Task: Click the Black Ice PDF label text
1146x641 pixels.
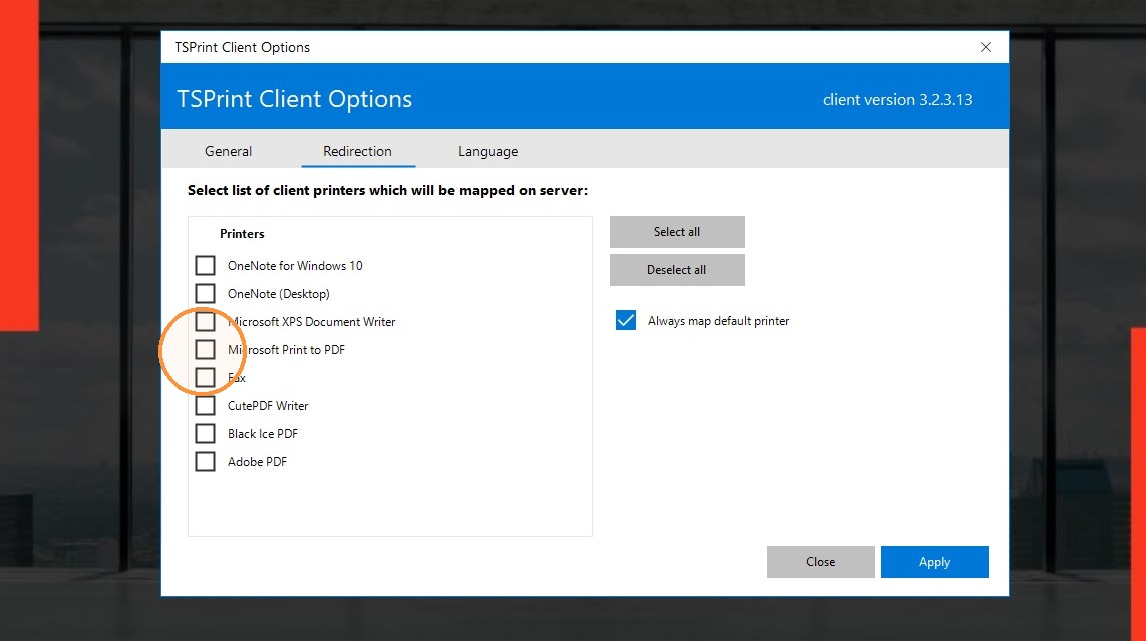Action: tap(262, 433)
